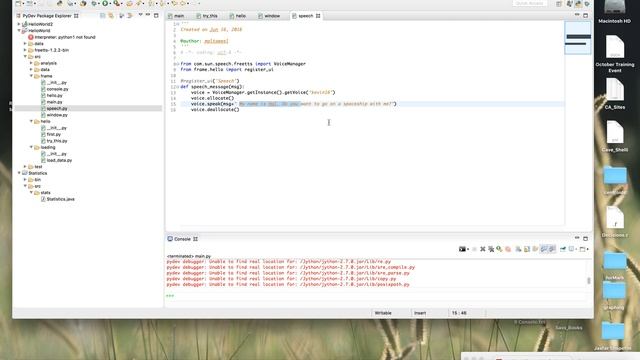Image resolution: width=640 pixels, height=360 pixels.
Task: Maximize the editor area
Action: [x=585, y=15]
